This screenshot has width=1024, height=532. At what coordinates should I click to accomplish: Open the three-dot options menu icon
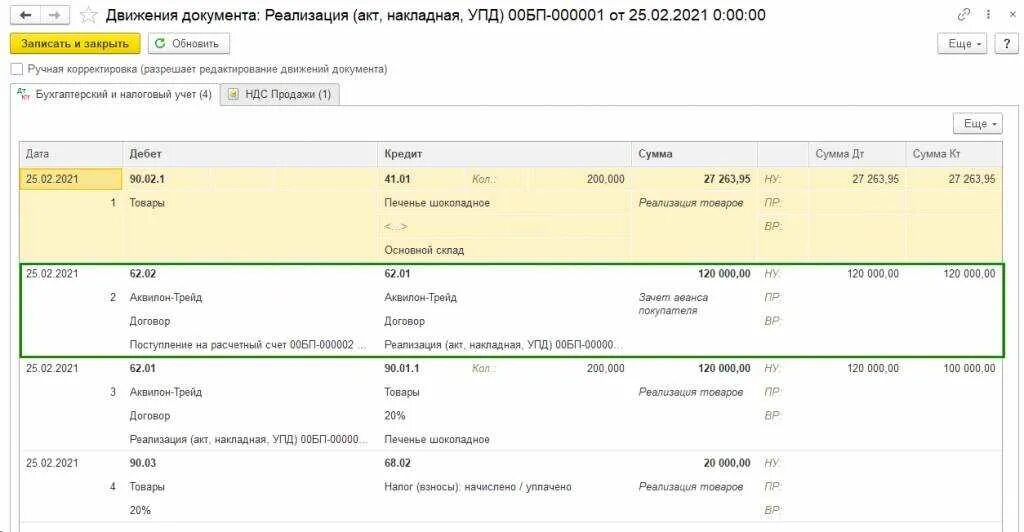pyautogui.click(x=988, y=14)
